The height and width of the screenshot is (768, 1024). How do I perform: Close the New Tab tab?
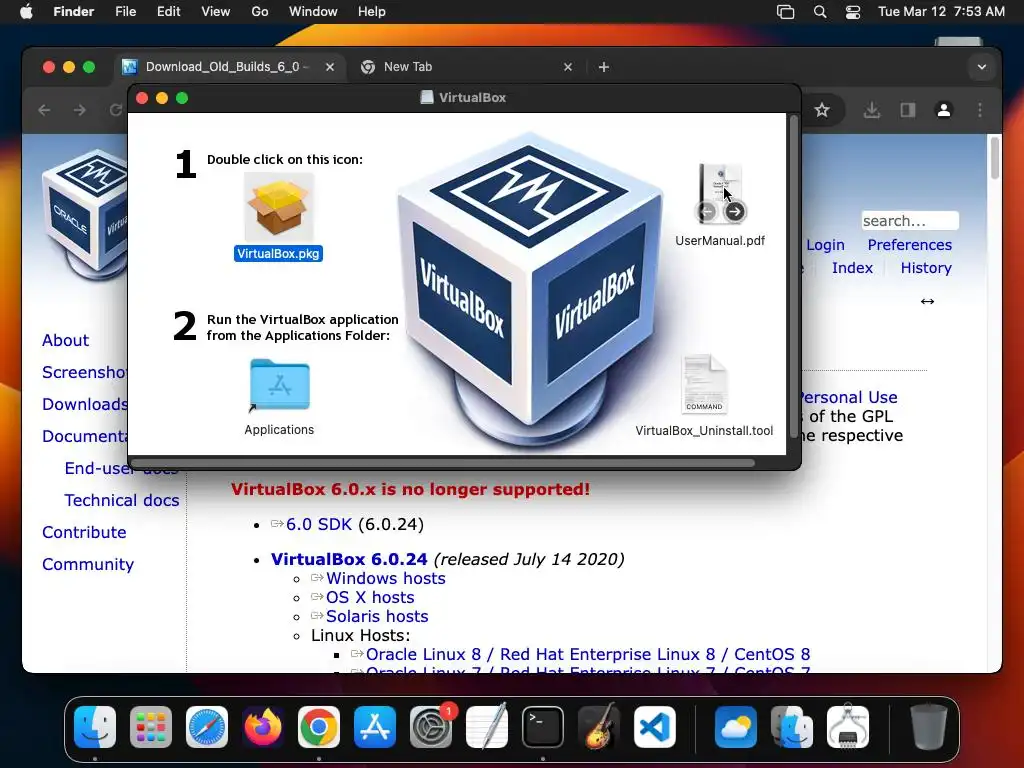point(568,67)
